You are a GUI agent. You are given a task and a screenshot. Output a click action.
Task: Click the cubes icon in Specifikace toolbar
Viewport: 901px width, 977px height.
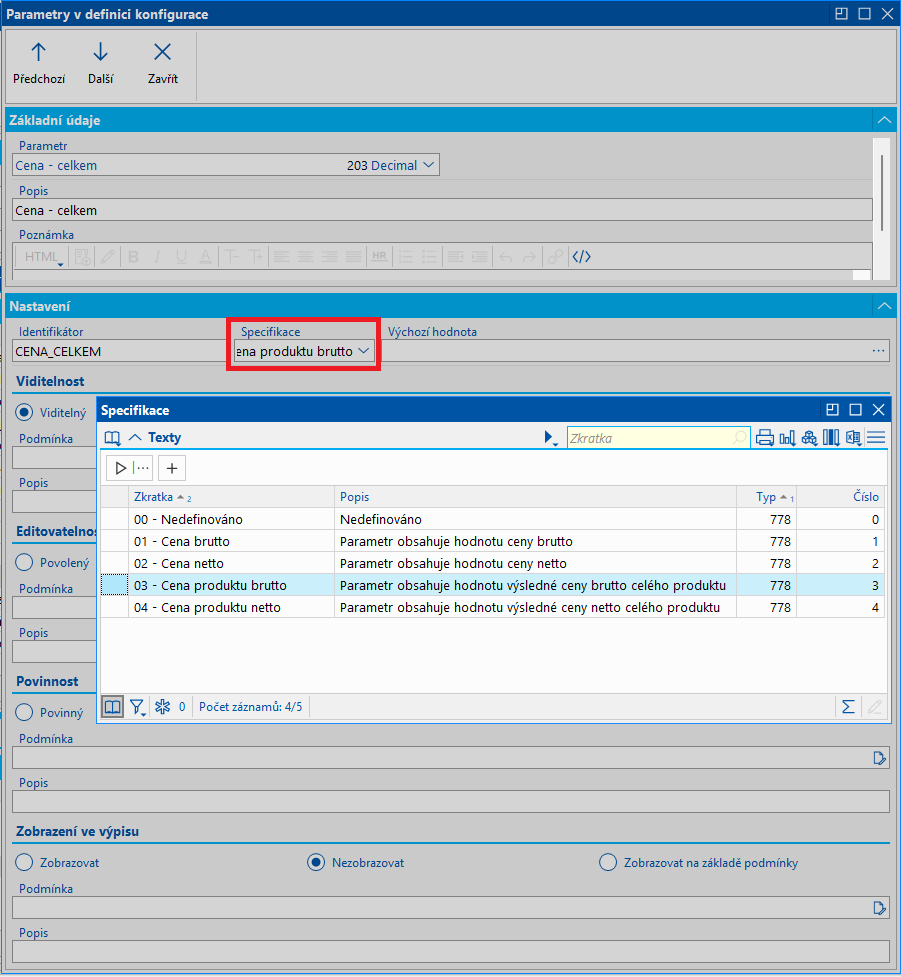tap(809, 438)
